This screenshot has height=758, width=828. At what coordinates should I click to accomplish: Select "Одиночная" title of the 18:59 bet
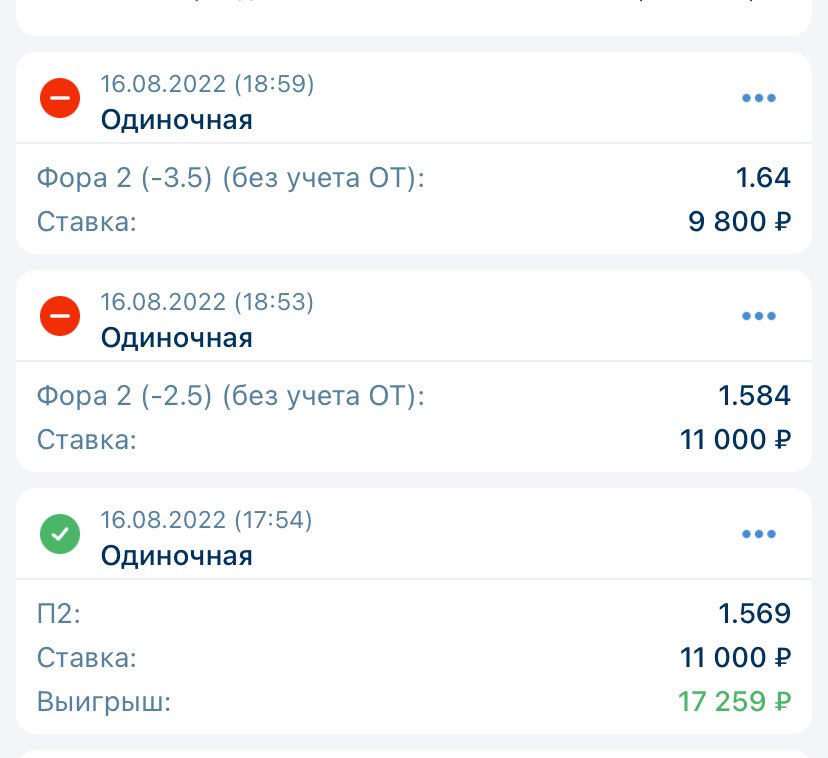176,120
